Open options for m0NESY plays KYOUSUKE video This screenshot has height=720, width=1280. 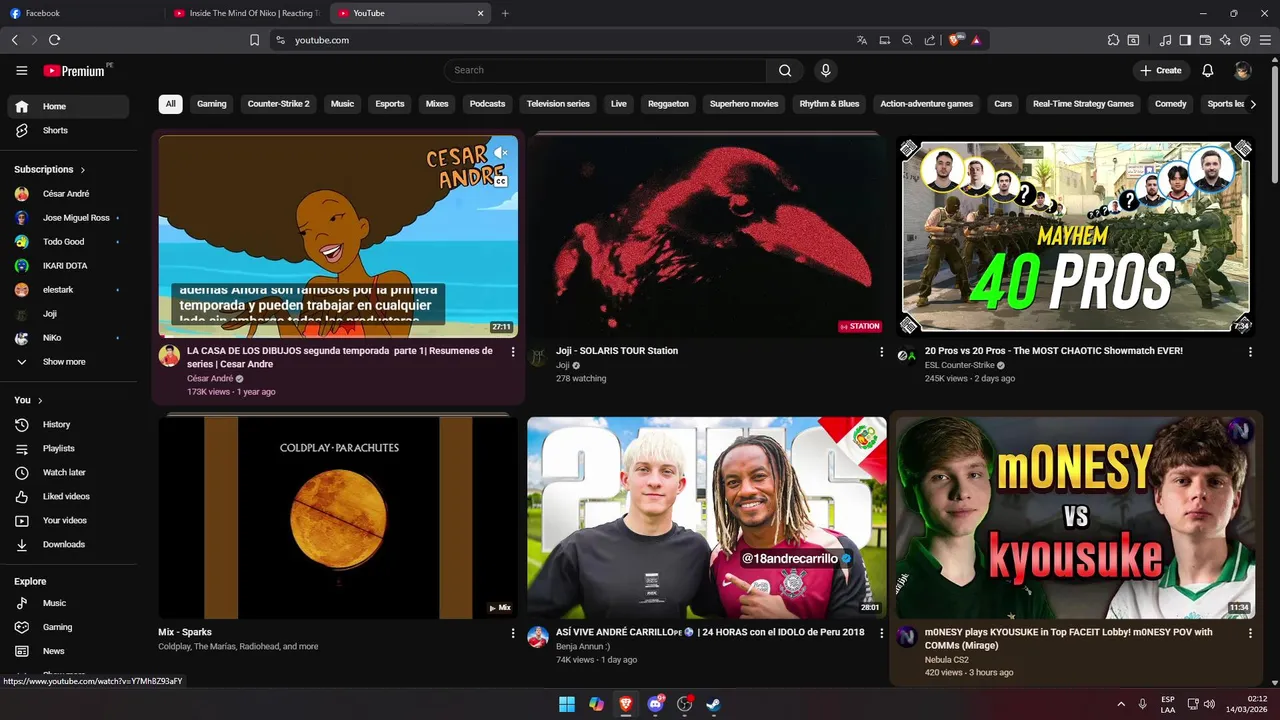pos(1250,633)
